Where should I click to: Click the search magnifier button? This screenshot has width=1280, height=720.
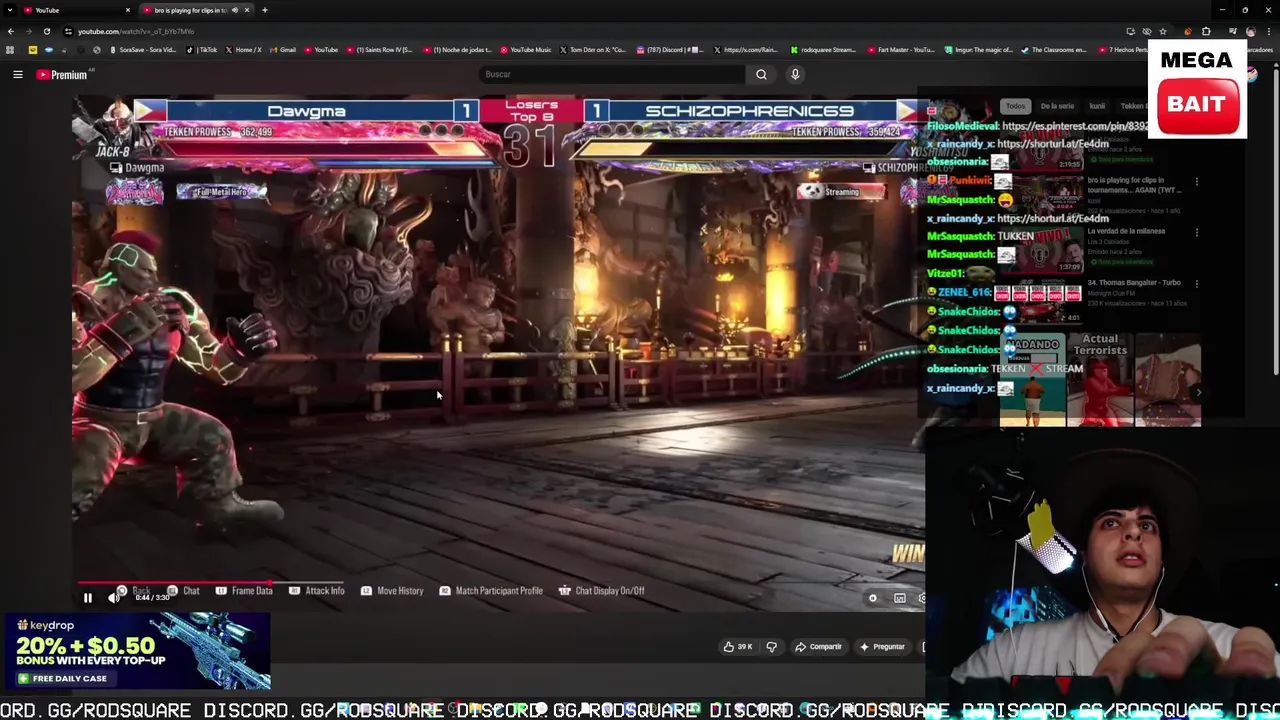[761, 74]
